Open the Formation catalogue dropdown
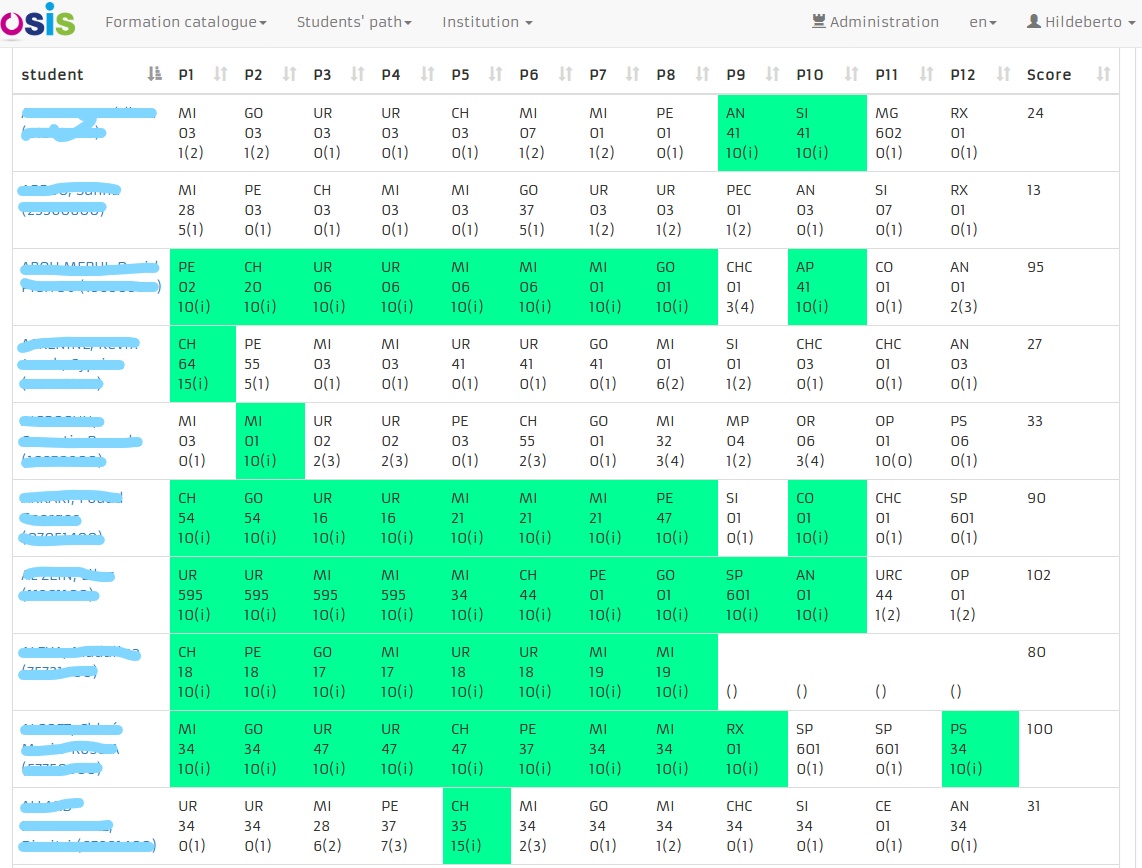Screen dimensions: 1142x868 (x=186, y=22)
